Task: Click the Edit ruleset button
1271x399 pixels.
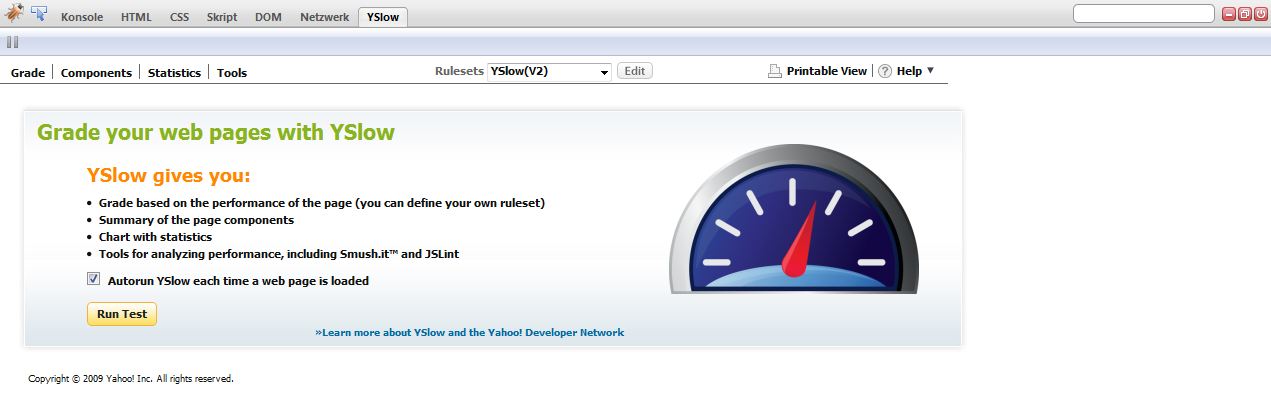Action: (x=635, y=71)
